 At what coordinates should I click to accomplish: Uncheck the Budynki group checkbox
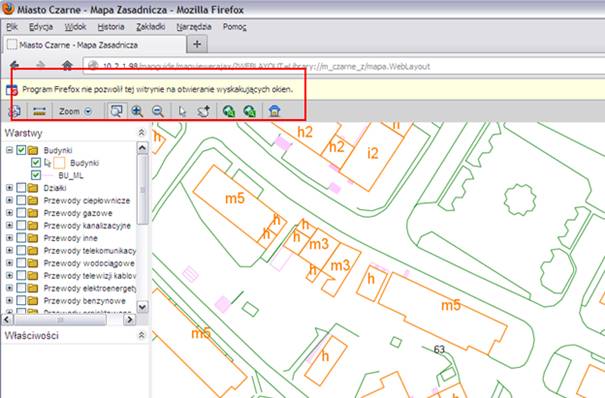[x=21, y=150]
